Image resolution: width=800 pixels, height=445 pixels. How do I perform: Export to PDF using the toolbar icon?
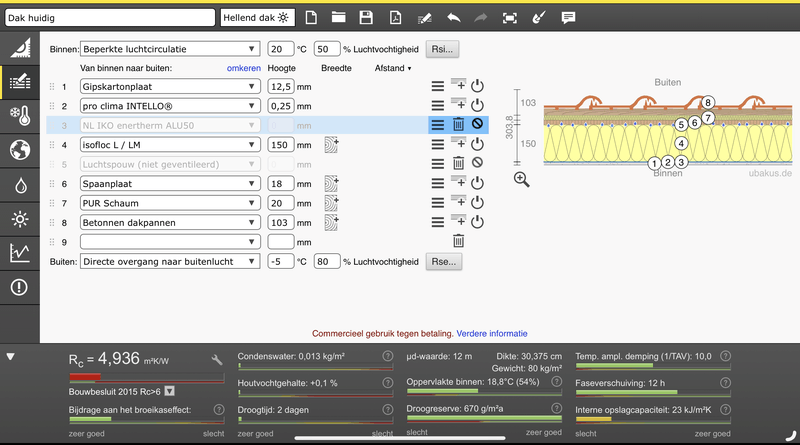click(395, 18)
